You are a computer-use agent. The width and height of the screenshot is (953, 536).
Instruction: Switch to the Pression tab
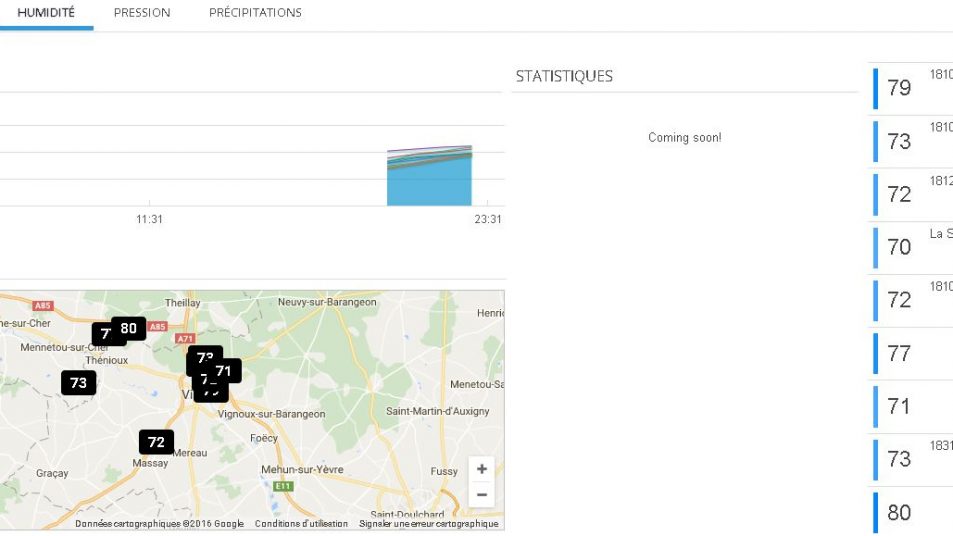coord(142,13)
